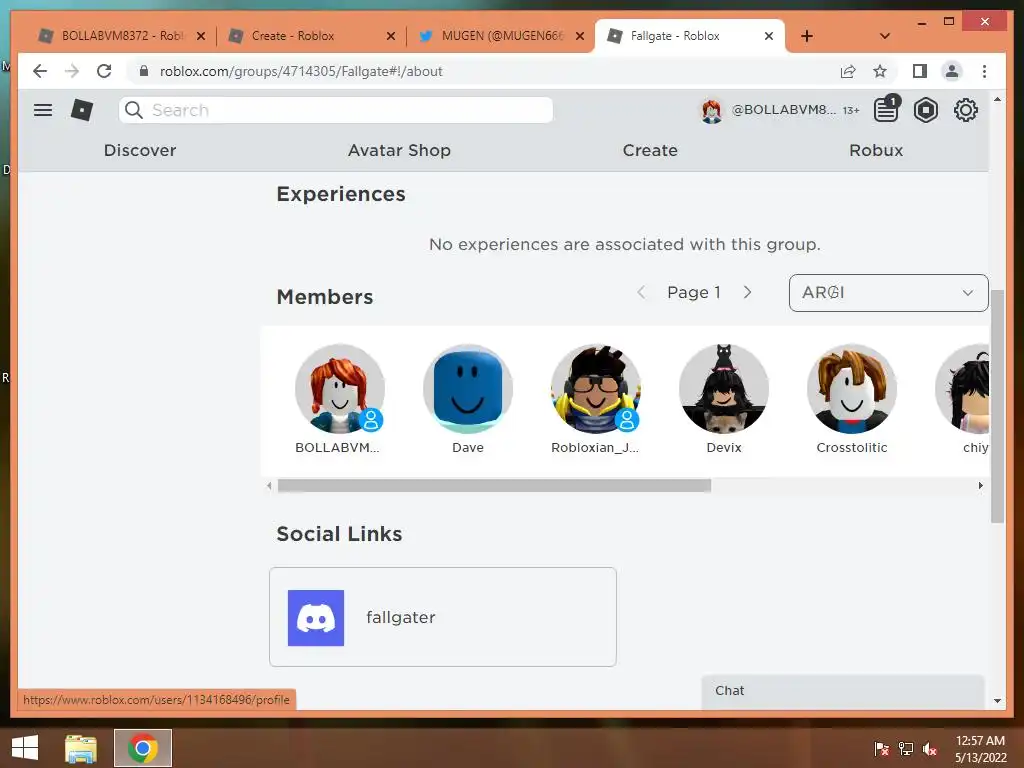Click the share page icon in address bar

[848, 71]
